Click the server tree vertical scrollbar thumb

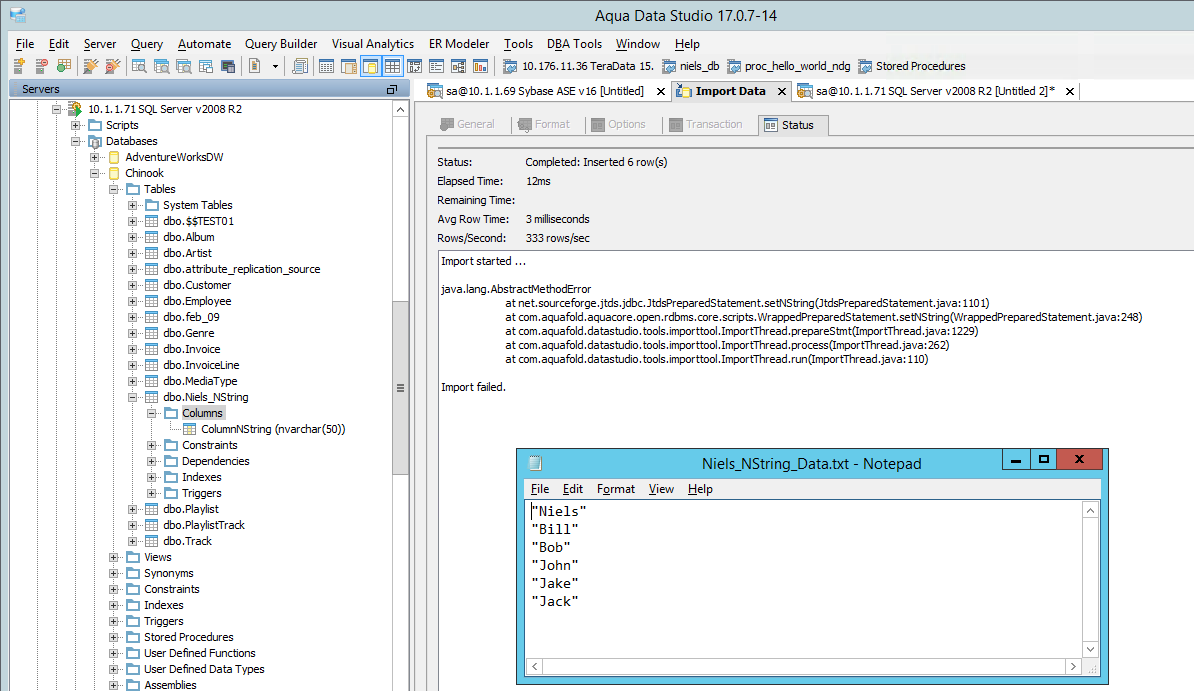(x=401, y=388)
